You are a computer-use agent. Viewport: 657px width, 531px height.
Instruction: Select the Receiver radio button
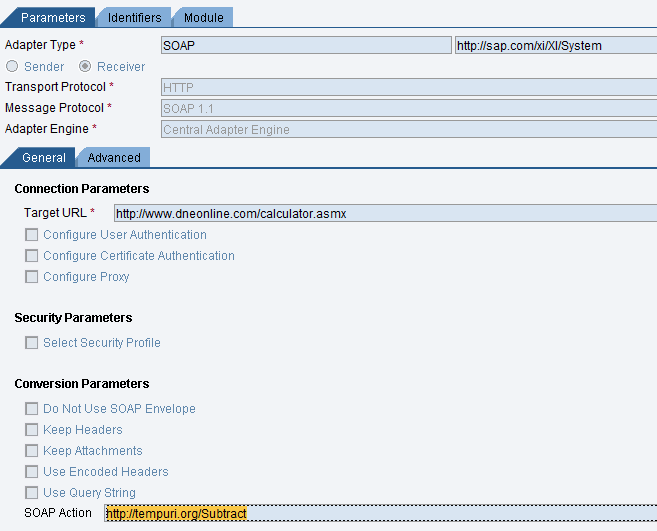pyautogui.click(x=85, y=66)
